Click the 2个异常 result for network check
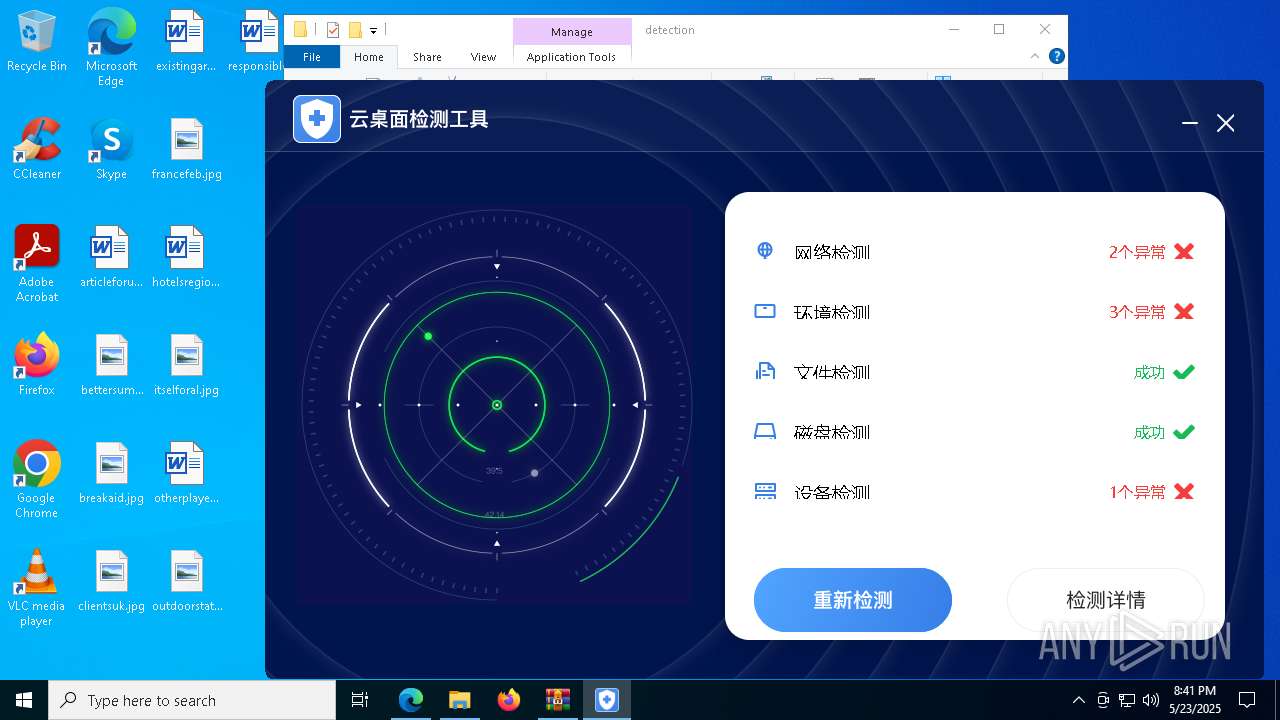The height and width of the screenshot is (720, 1280). coord(1137,252)
